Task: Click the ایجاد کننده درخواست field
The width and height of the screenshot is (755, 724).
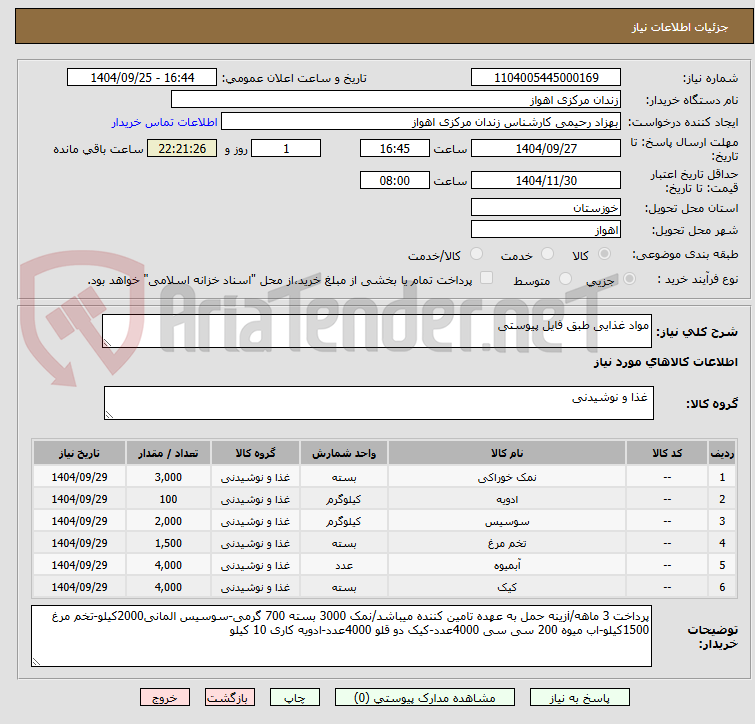Action: click(x=421, y=122)
